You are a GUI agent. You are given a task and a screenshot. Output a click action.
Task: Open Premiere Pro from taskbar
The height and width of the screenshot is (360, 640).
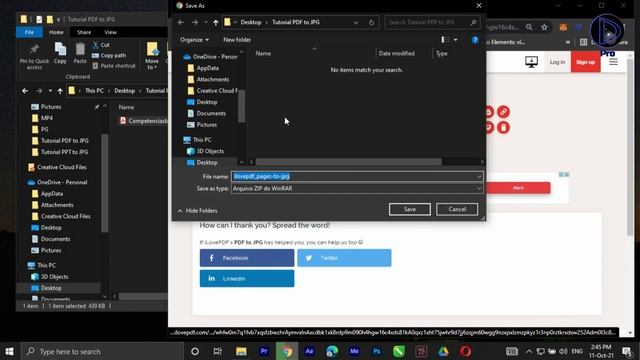coord(264,351)
